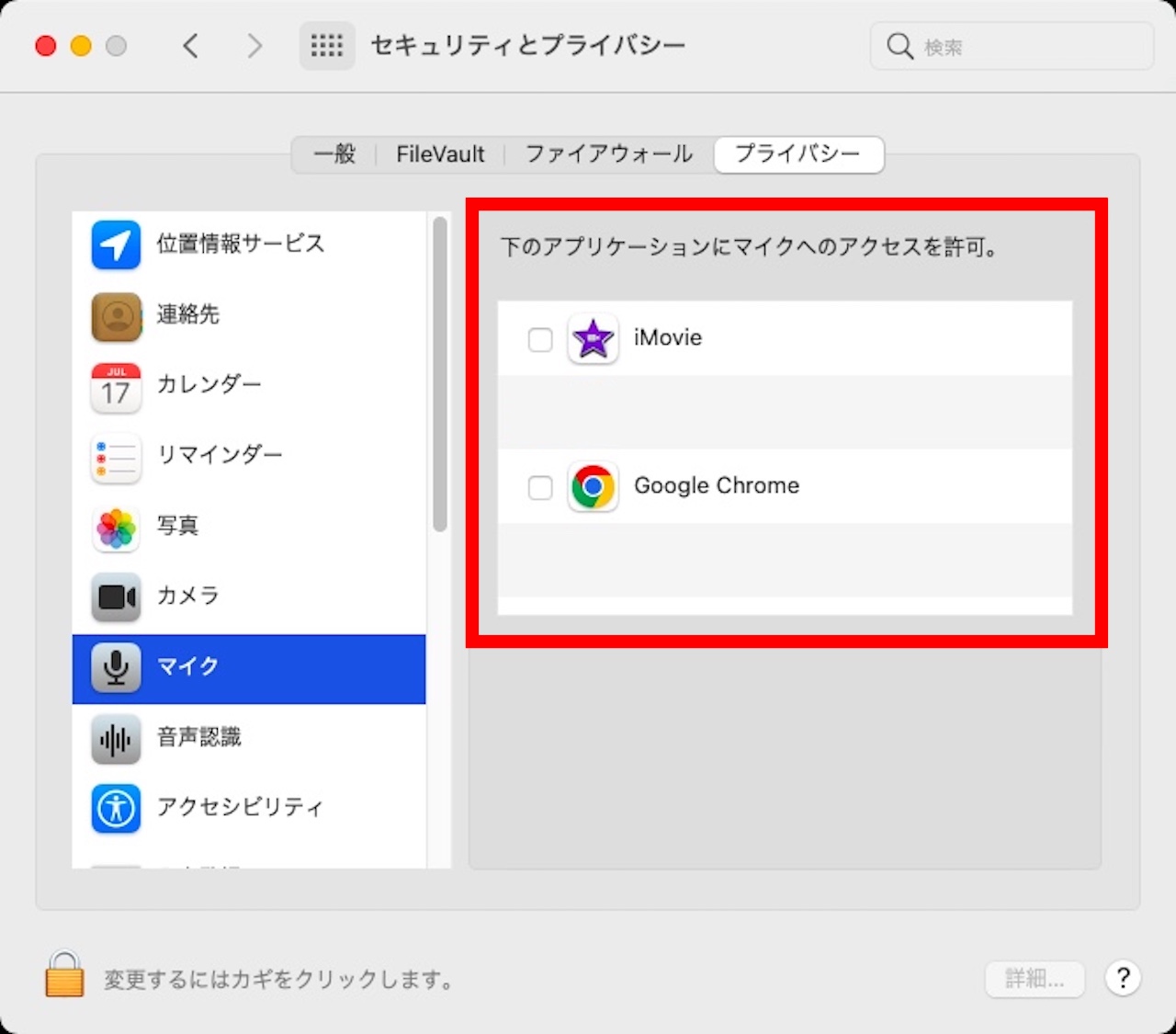Select アクセシビリティ label in list

click(241, 807)
